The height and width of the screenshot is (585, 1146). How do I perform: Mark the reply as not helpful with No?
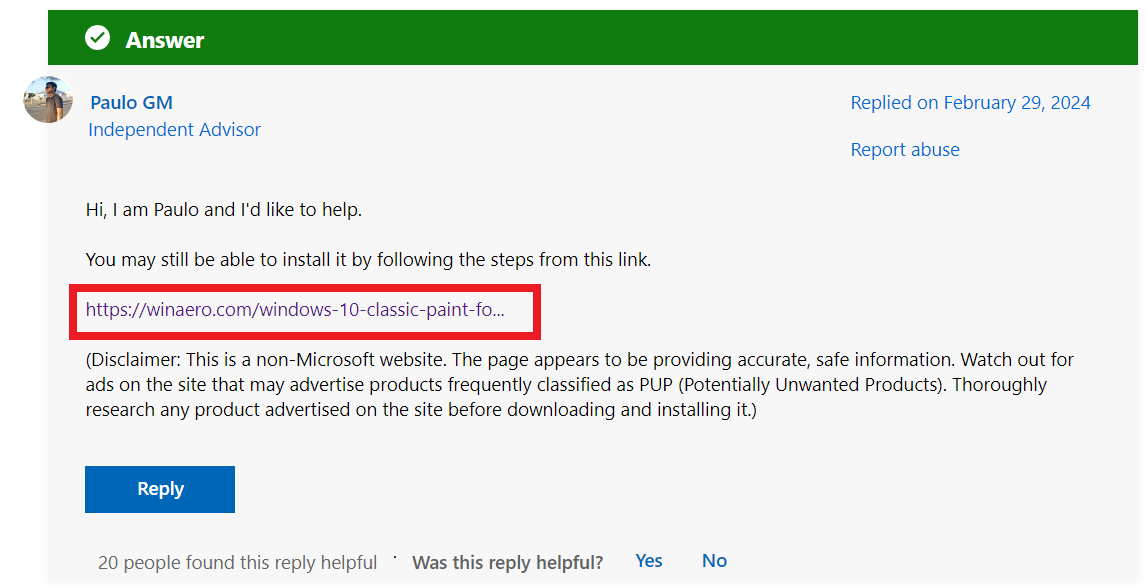coord(714,561)
